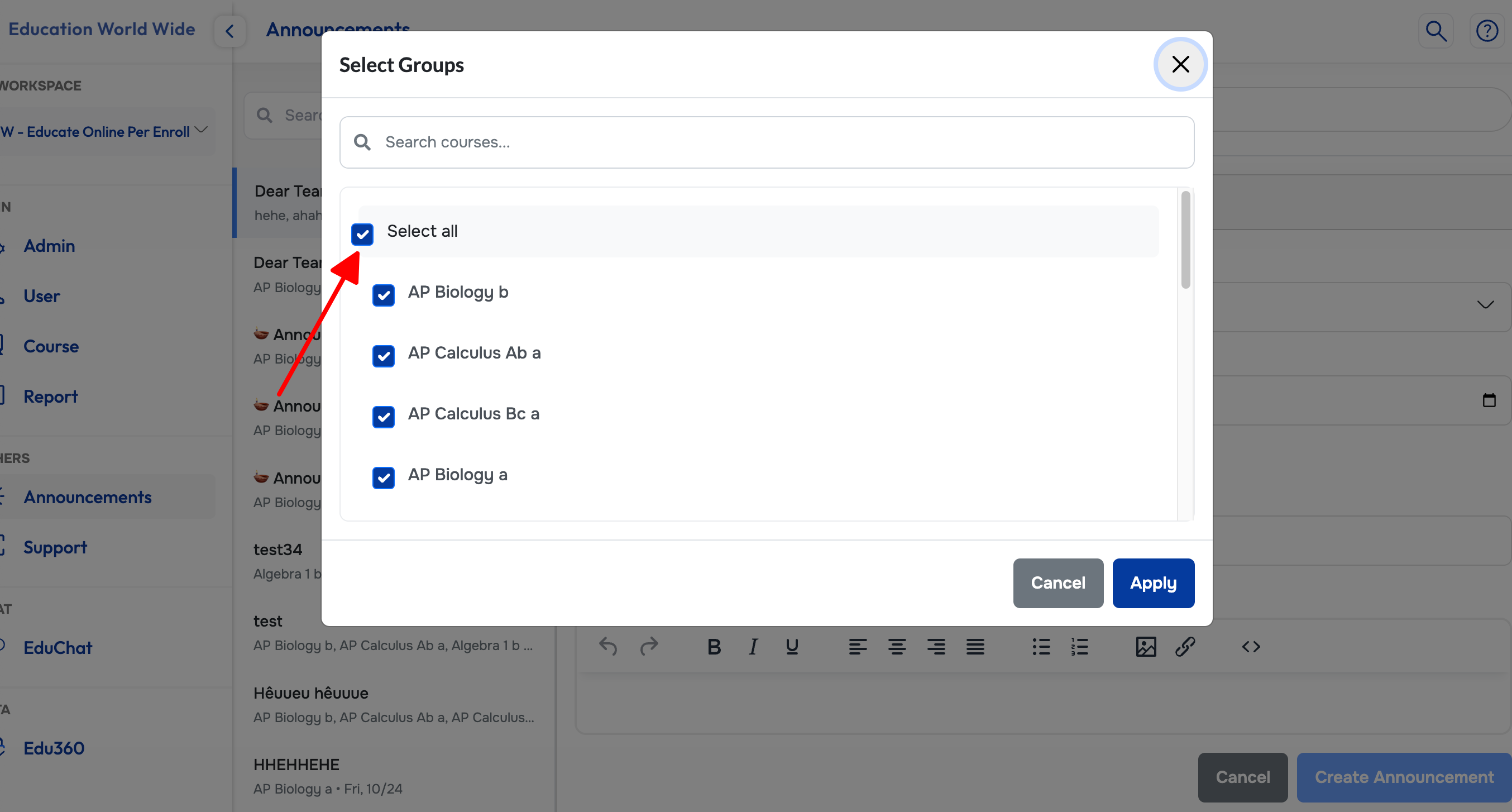Uncheck the Select all checkbox
This screenshot has width=1512, height=812.
[x=362, y=233]
